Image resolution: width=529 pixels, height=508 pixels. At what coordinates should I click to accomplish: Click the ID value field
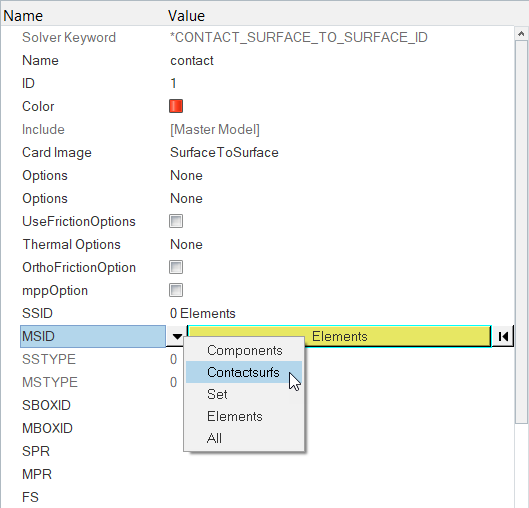[173, 83]
